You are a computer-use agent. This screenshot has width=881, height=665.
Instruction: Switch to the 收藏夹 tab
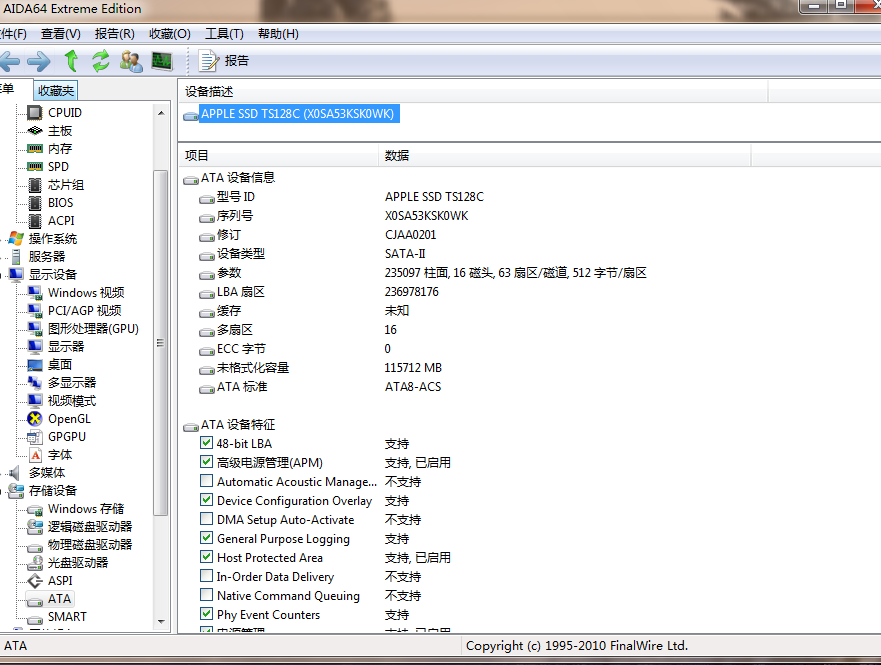click(x=56, y=91)
